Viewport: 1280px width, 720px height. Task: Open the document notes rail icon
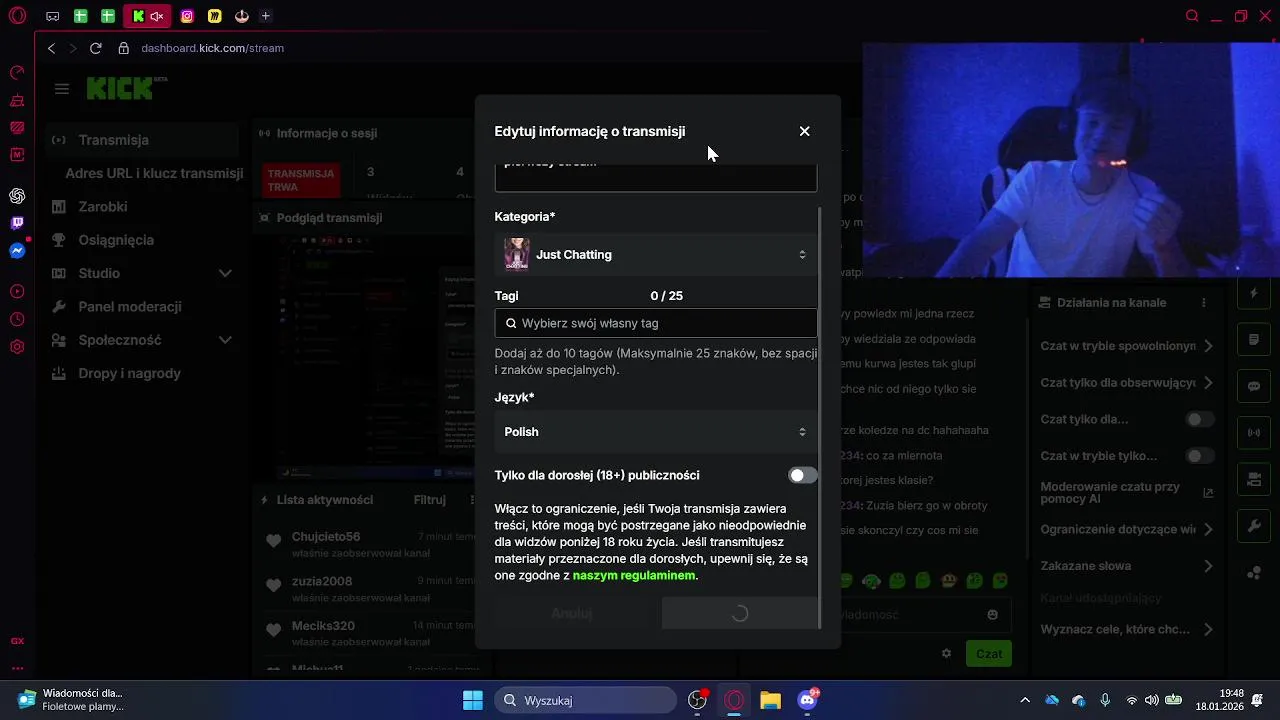pyautogui.click(x=1254, y=340)
